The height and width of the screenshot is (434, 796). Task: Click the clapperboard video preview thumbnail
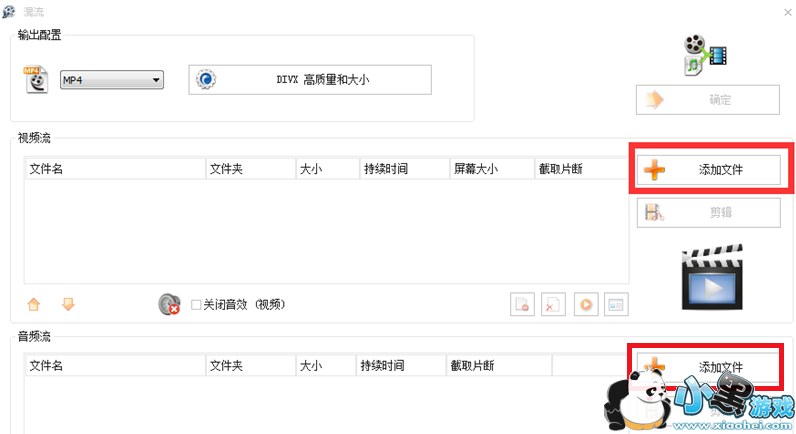click(x=712, y=277)
